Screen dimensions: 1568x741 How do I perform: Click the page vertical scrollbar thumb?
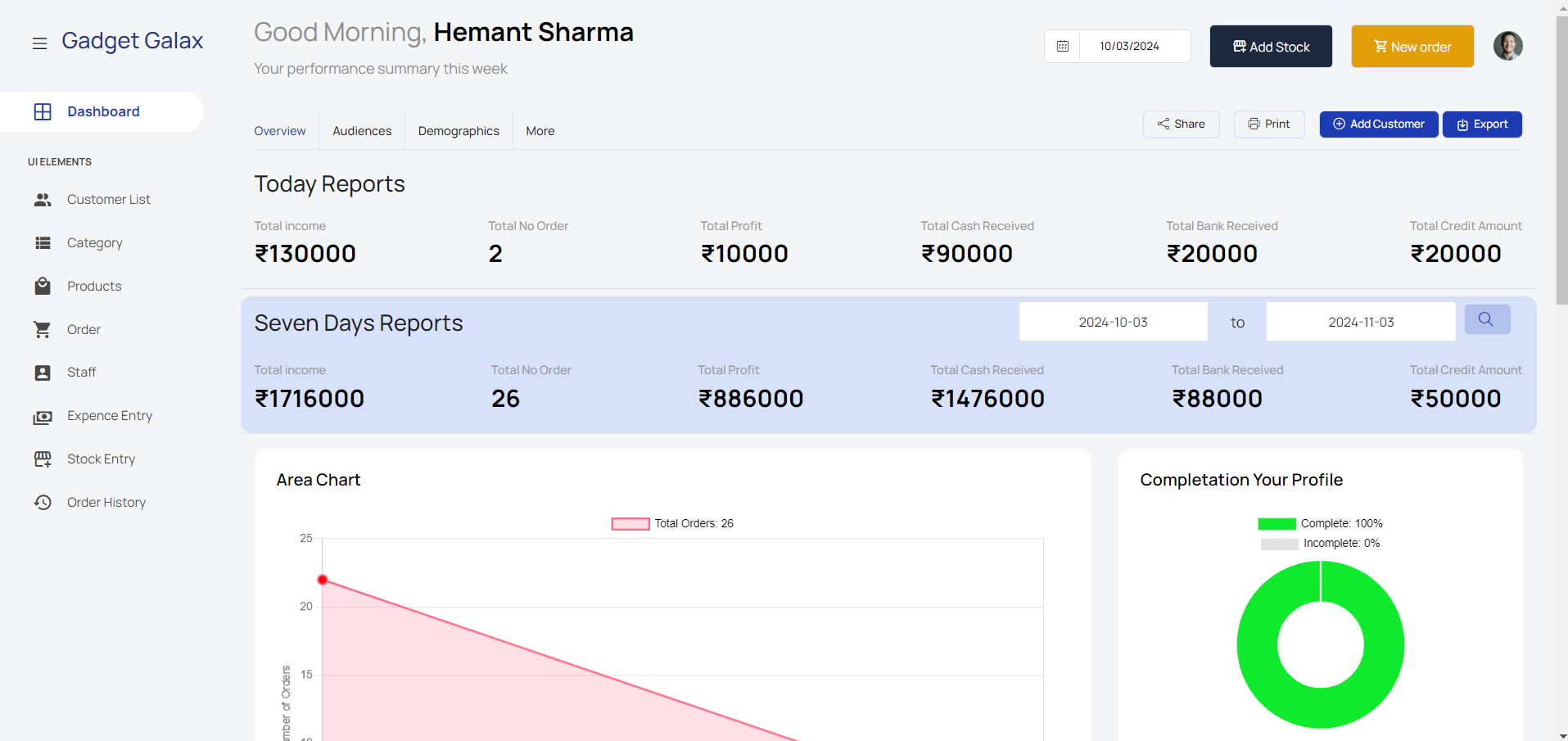tap(1561, 160)
